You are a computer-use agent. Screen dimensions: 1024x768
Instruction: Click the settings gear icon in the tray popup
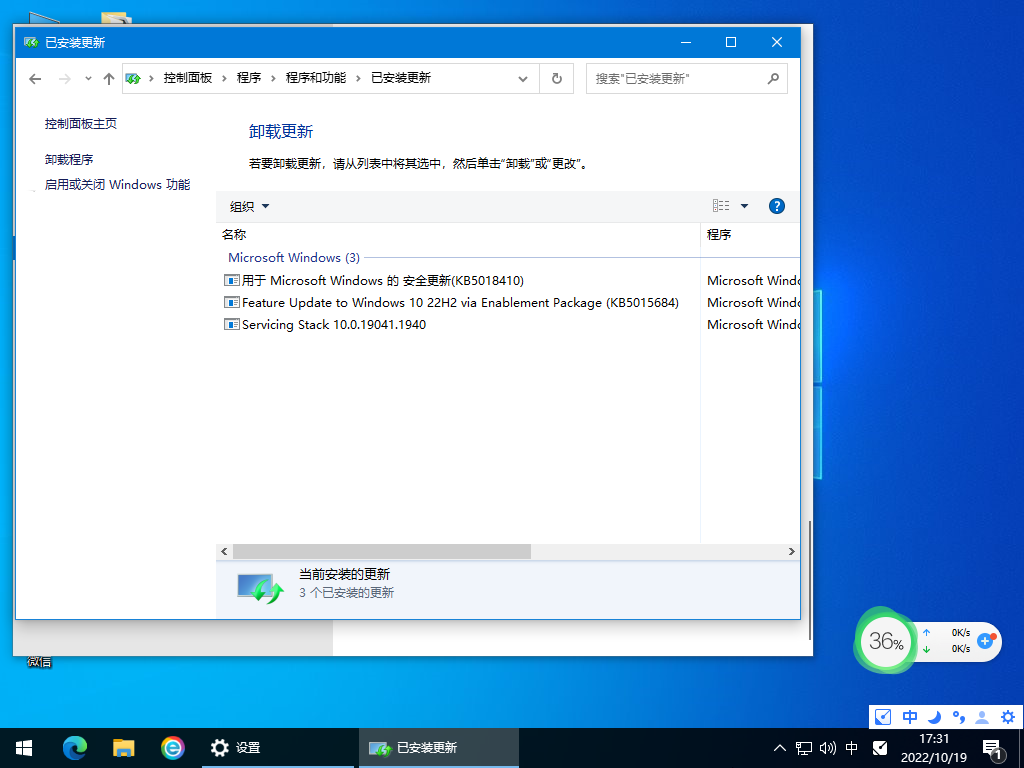pos(1008,717)
